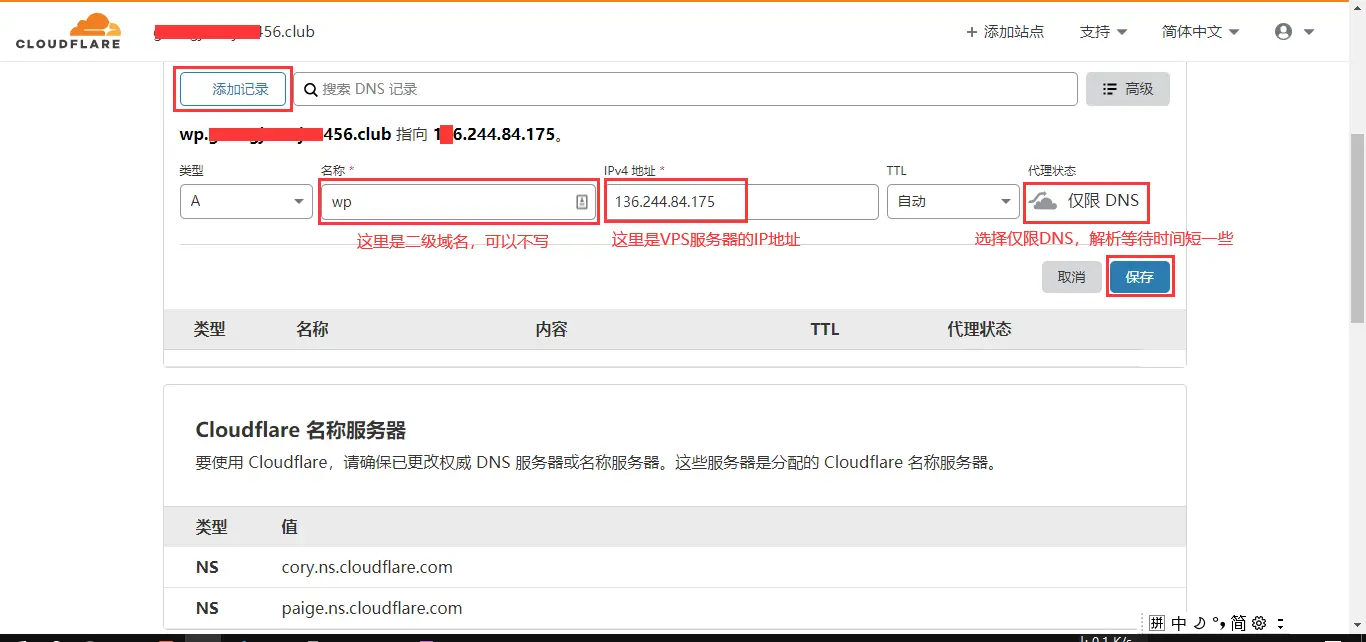Click the page vertical scrollbar thumb

(x=1357, y=228)
